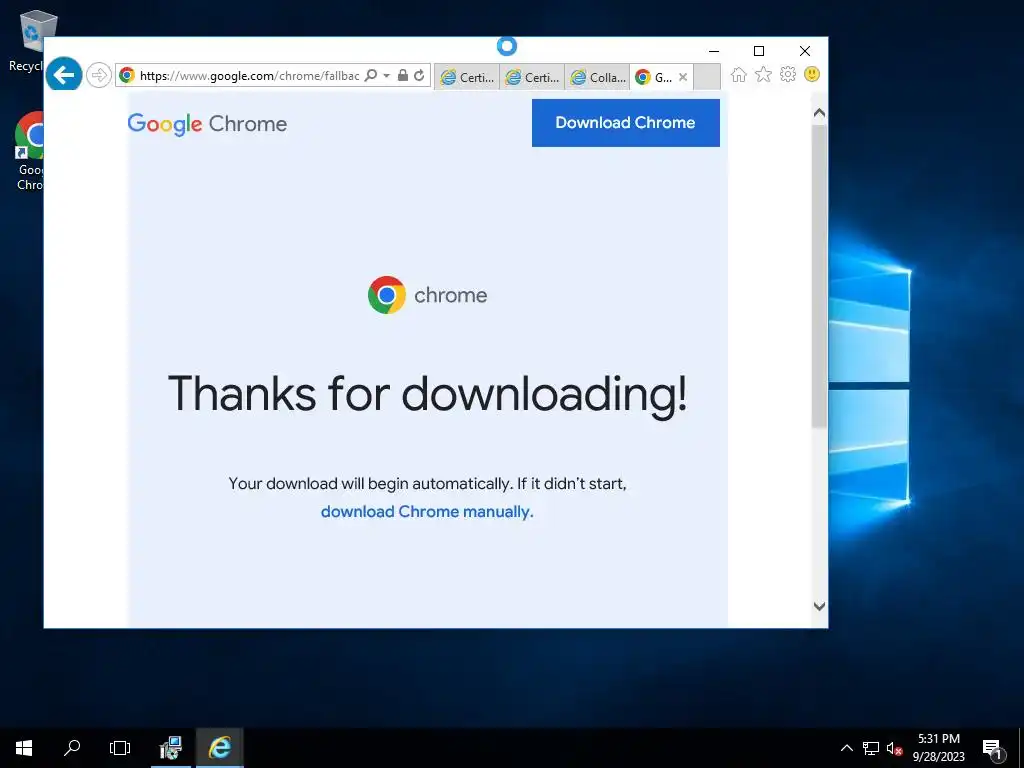Refresh the page using reload icon

point(419,76)
